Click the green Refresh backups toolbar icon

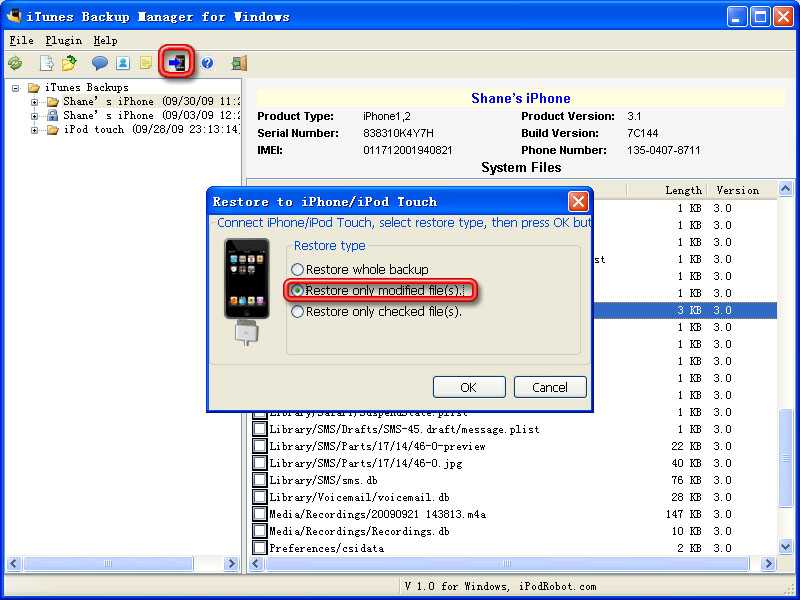[15, 63]
